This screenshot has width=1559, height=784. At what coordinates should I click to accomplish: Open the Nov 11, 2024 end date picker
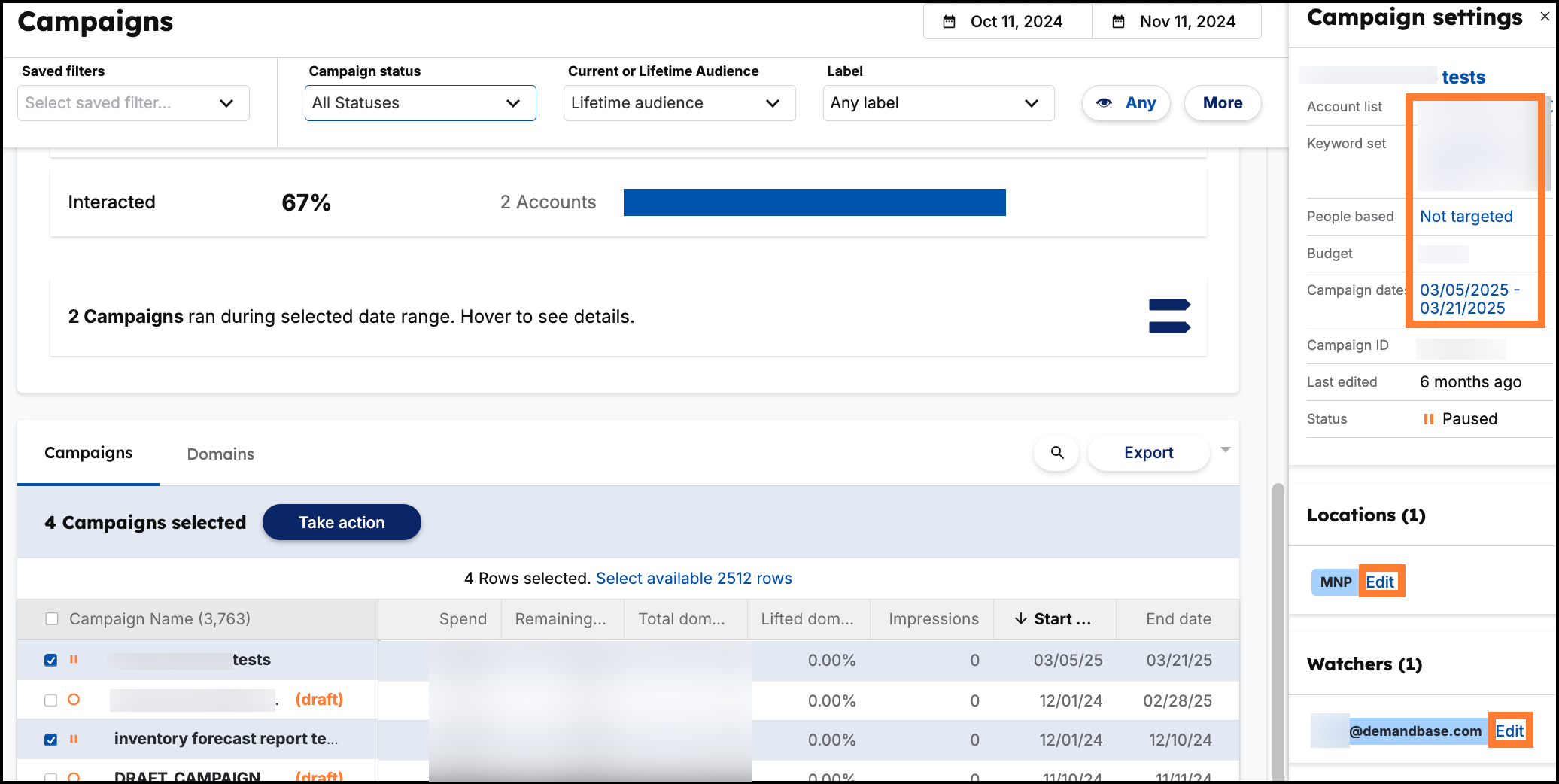tap(1177, 21)
